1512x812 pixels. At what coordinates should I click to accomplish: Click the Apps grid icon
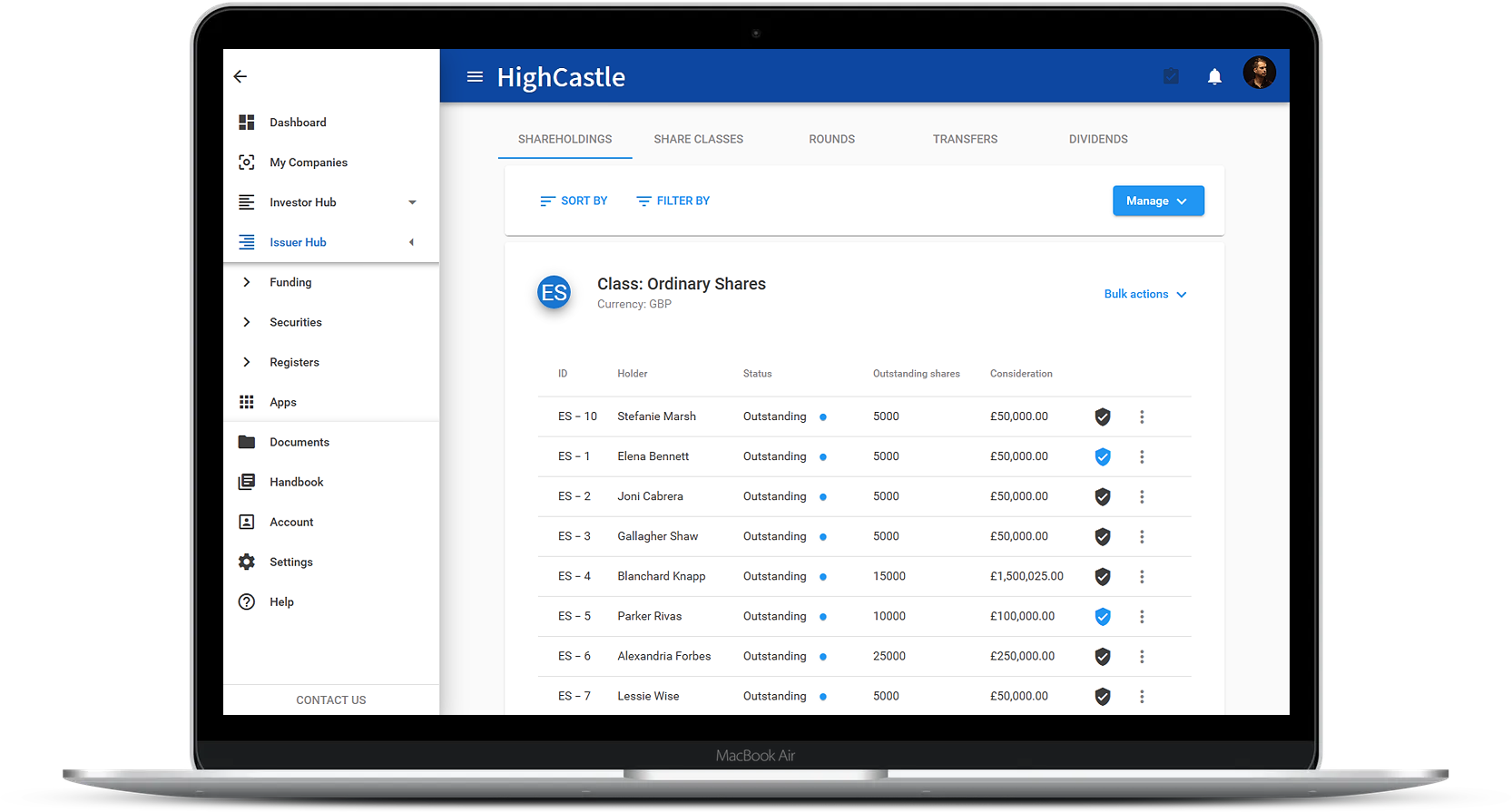coord(246,402)
